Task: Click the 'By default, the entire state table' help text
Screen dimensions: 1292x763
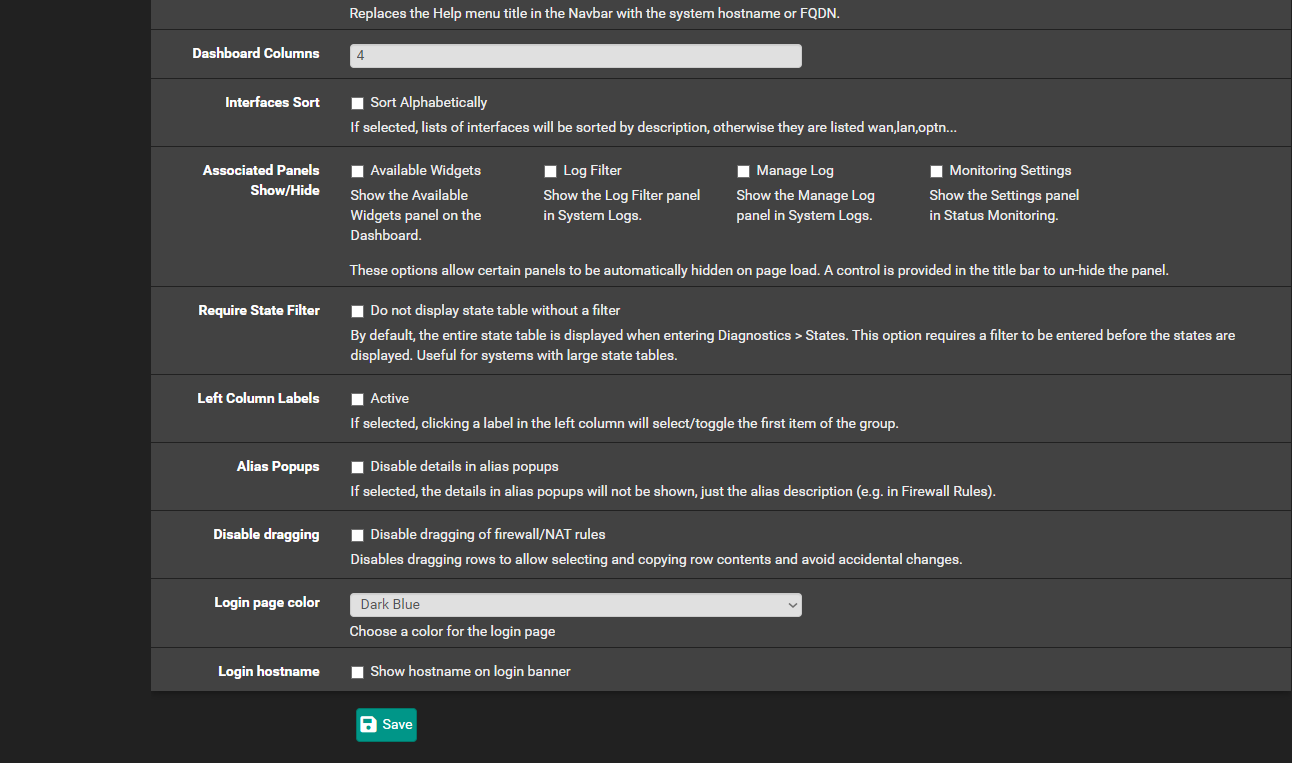Action: pyautogui.click(x=793, y=345)
